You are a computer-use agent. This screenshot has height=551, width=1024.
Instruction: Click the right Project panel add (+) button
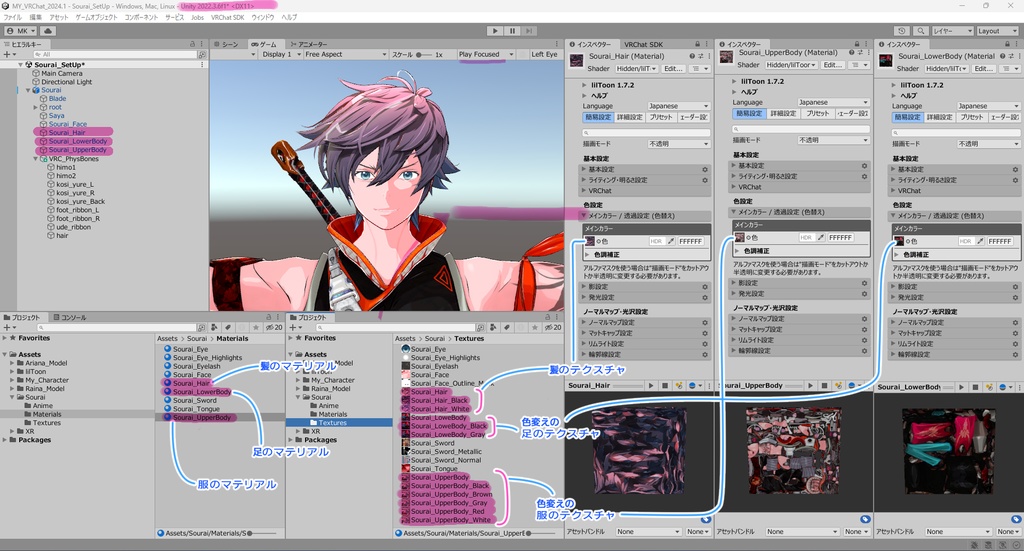295,327
